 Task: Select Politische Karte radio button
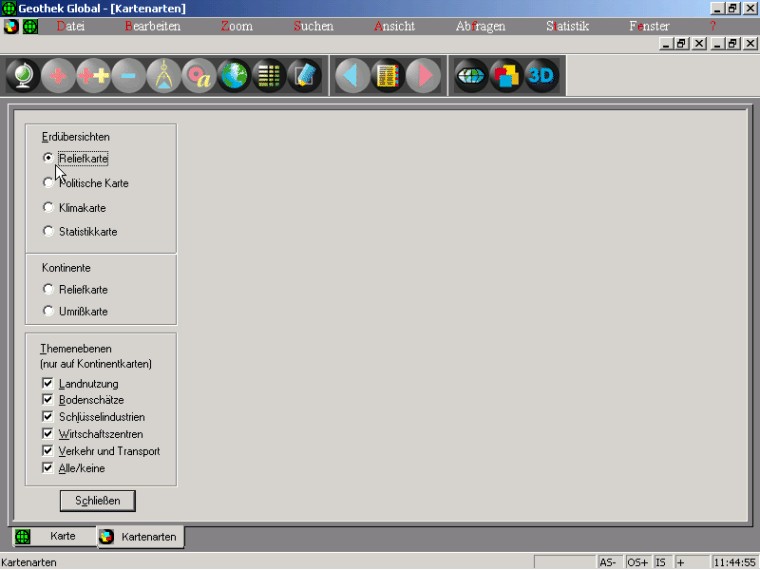[x=48, y=183]
